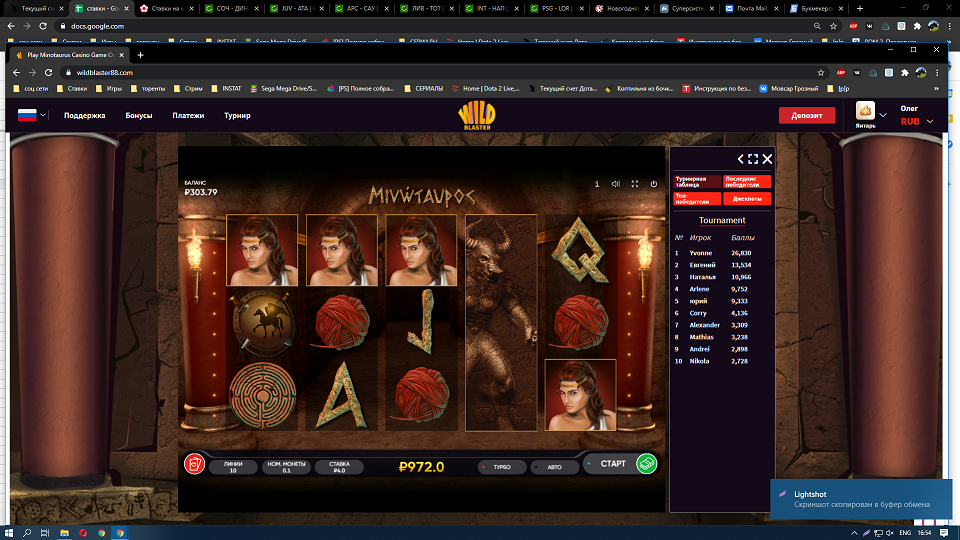Click the game power exit icon
Image resolution: width=960 pixels, height=540 pixels.
654,184
